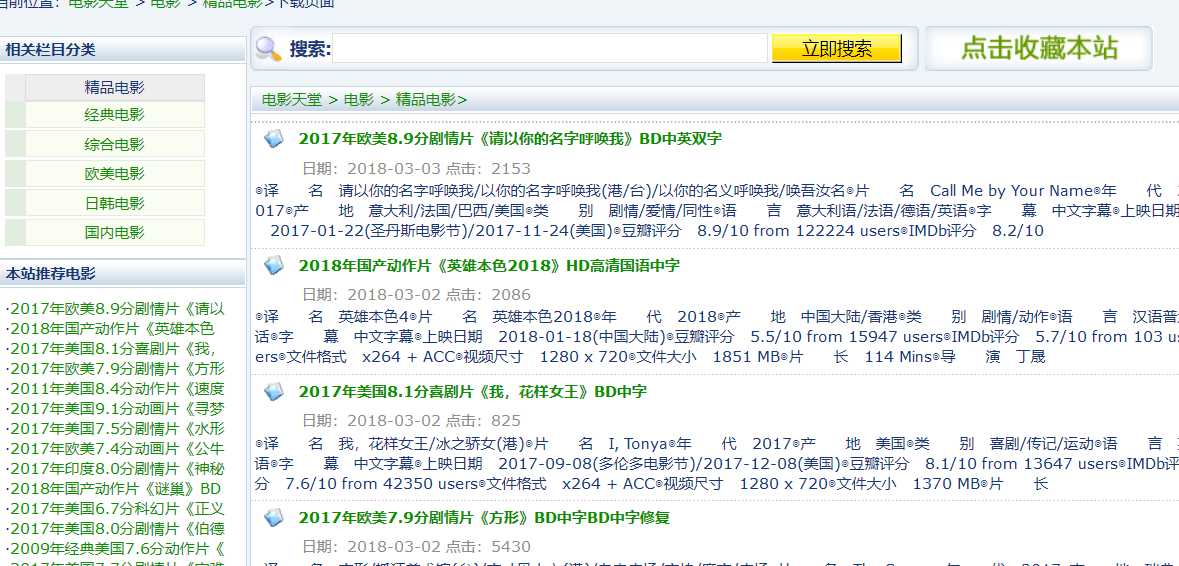Click date line 2018-03-02 点击：5430
Viewport: 1179px width, 566px height.
(x=416, y=546)
